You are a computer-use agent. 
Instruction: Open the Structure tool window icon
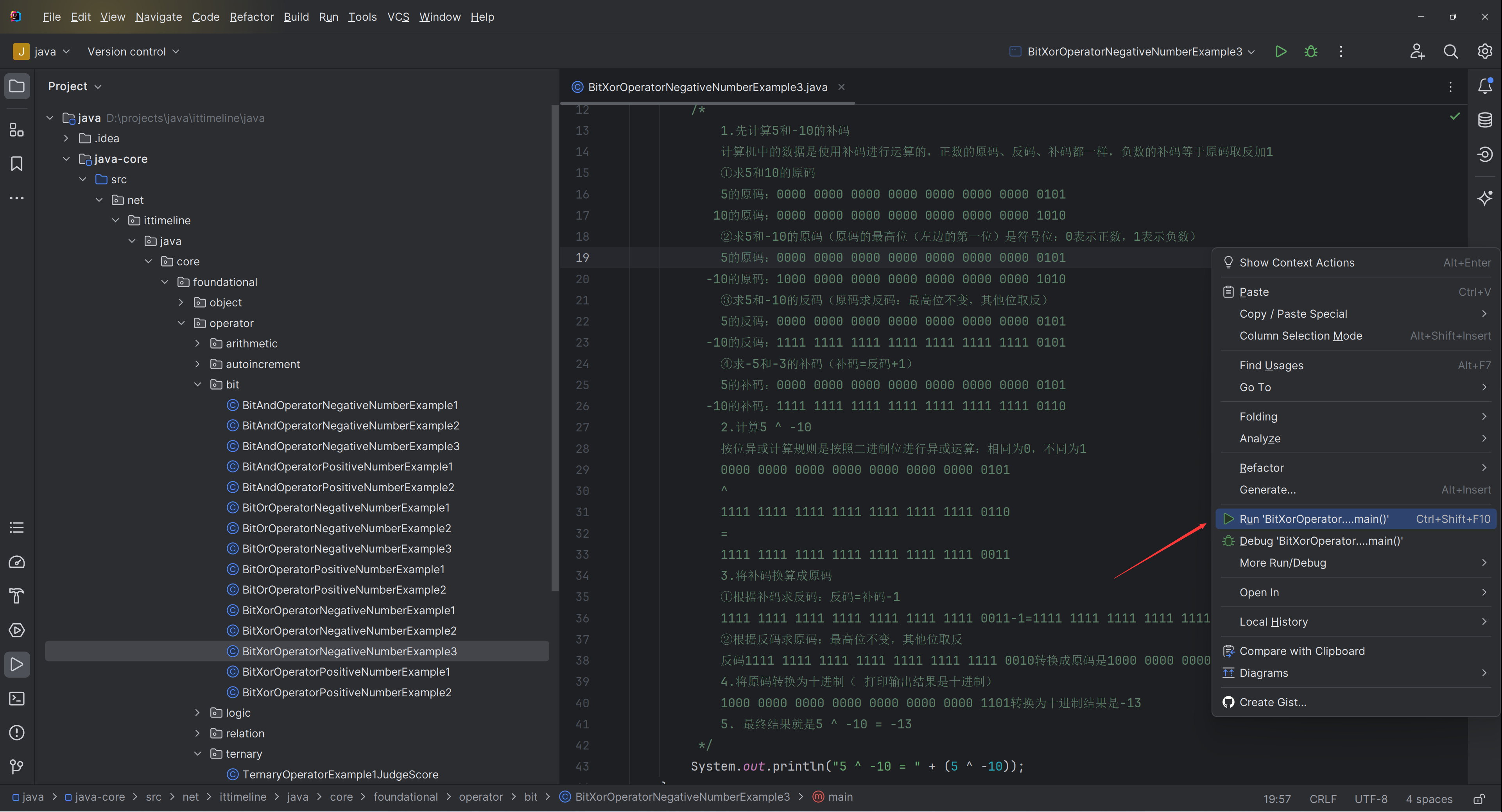click(17, 129)
